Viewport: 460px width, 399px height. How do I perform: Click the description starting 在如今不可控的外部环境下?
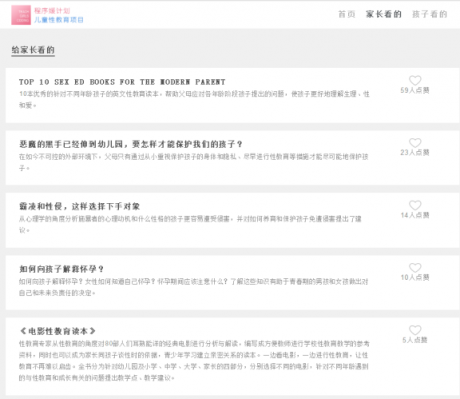click(194, 162)
